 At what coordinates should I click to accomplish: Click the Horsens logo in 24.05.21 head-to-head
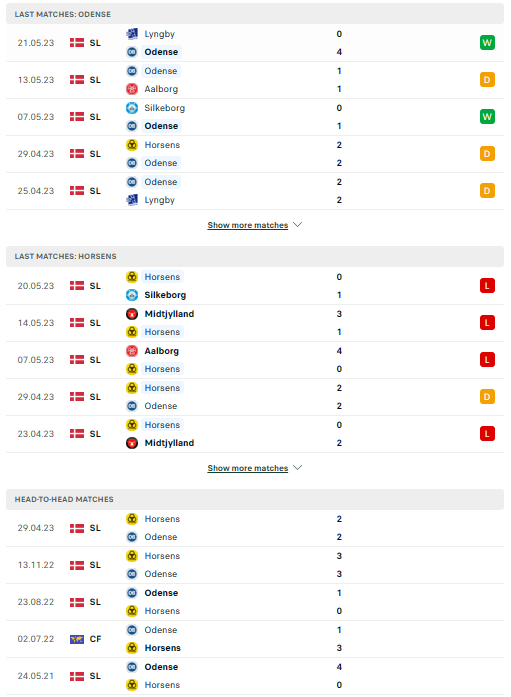pyautogui.click(x=132, y=685)
